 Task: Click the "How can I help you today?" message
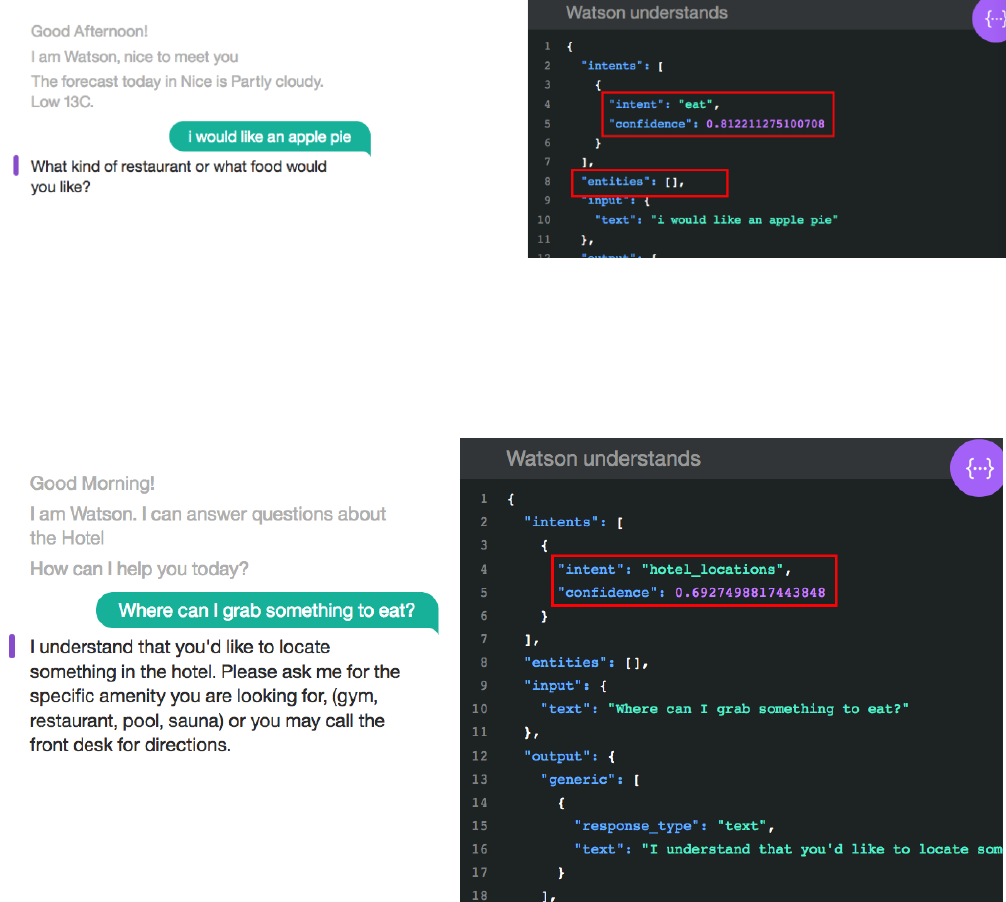pyautogui.click(x=139, y=569)
